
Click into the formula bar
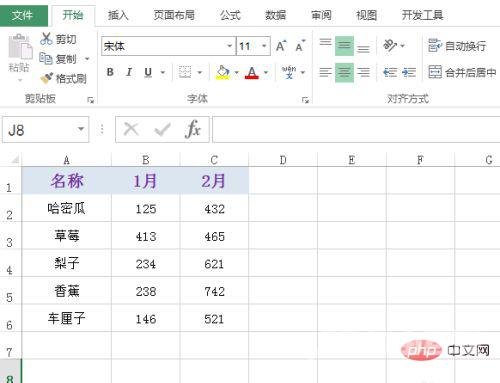click(x=356, y=129)
